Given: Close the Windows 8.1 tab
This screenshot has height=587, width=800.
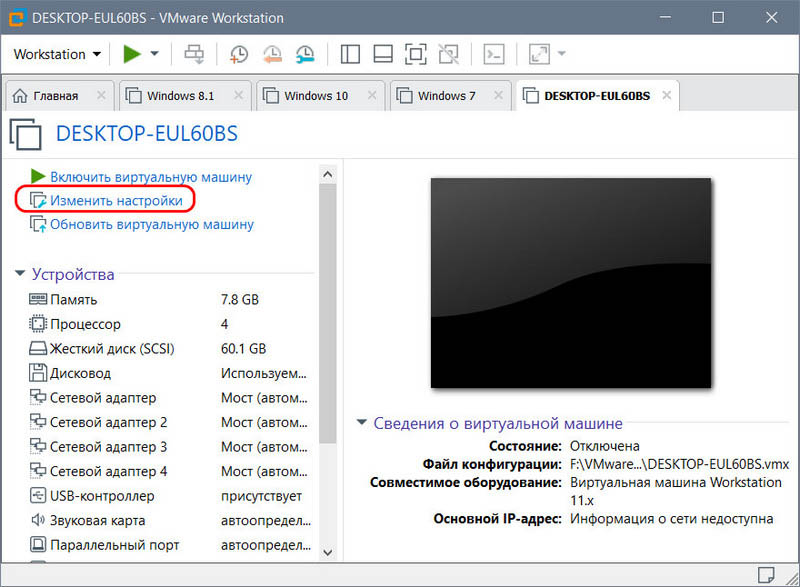Looking at the screenshot, I should (238, 95).
